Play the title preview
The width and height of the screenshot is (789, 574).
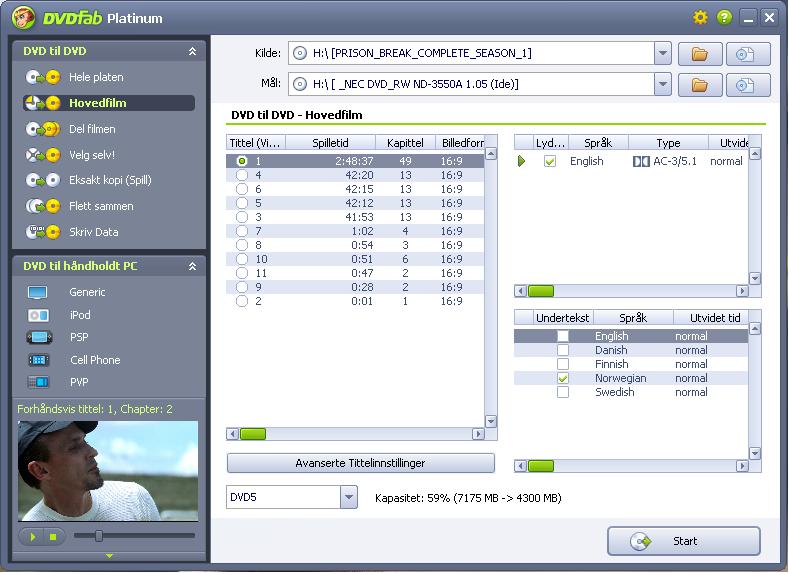point(33,537)
